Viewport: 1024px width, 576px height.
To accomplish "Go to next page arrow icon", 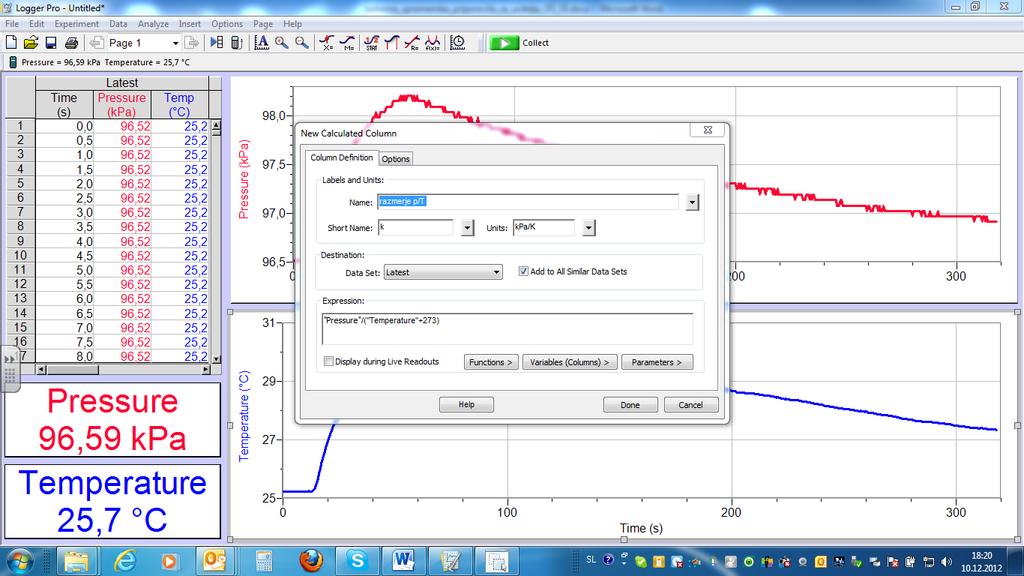I will click(191, 42).
